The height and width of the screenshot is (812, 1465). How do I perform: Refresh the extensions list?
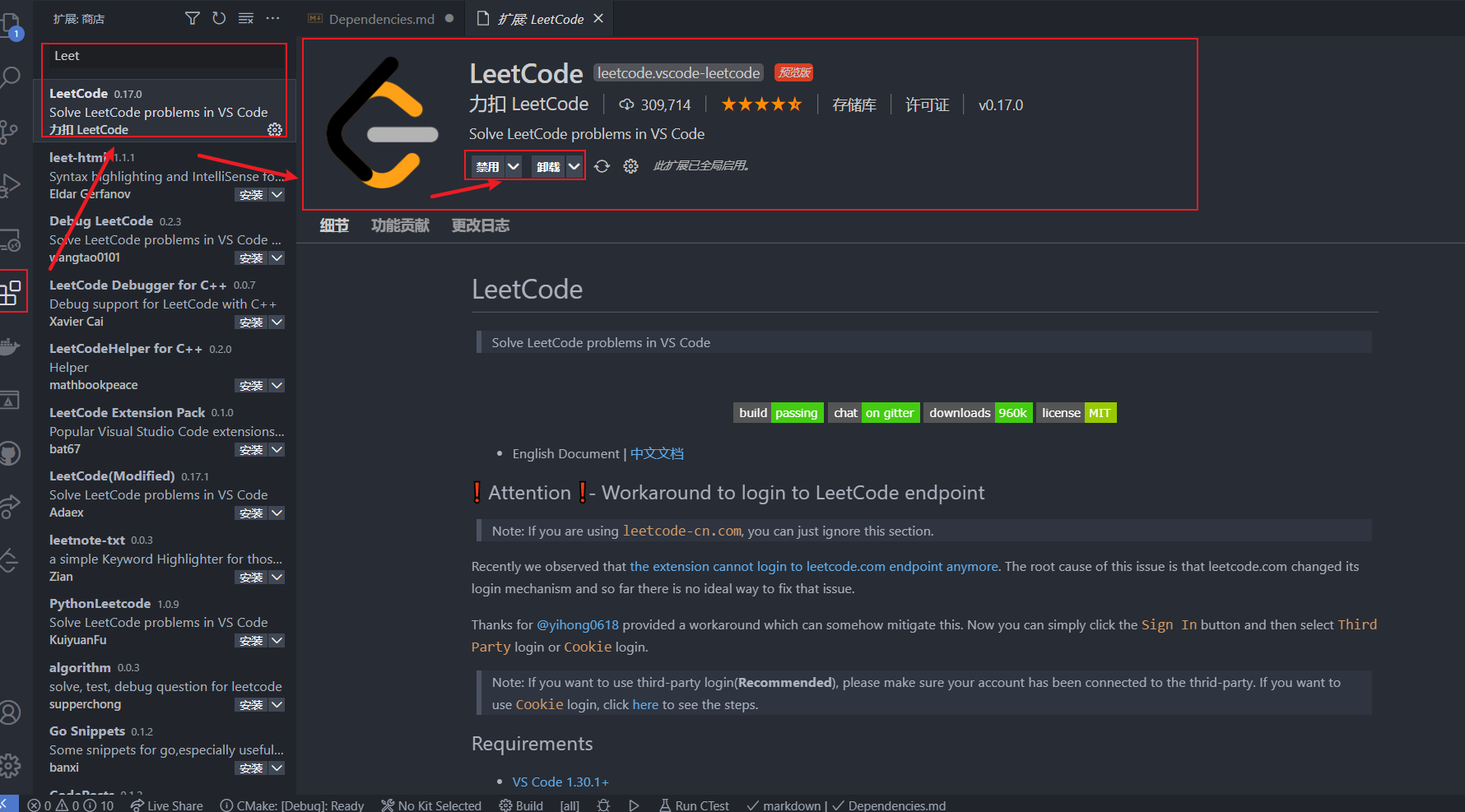[218, 17]
